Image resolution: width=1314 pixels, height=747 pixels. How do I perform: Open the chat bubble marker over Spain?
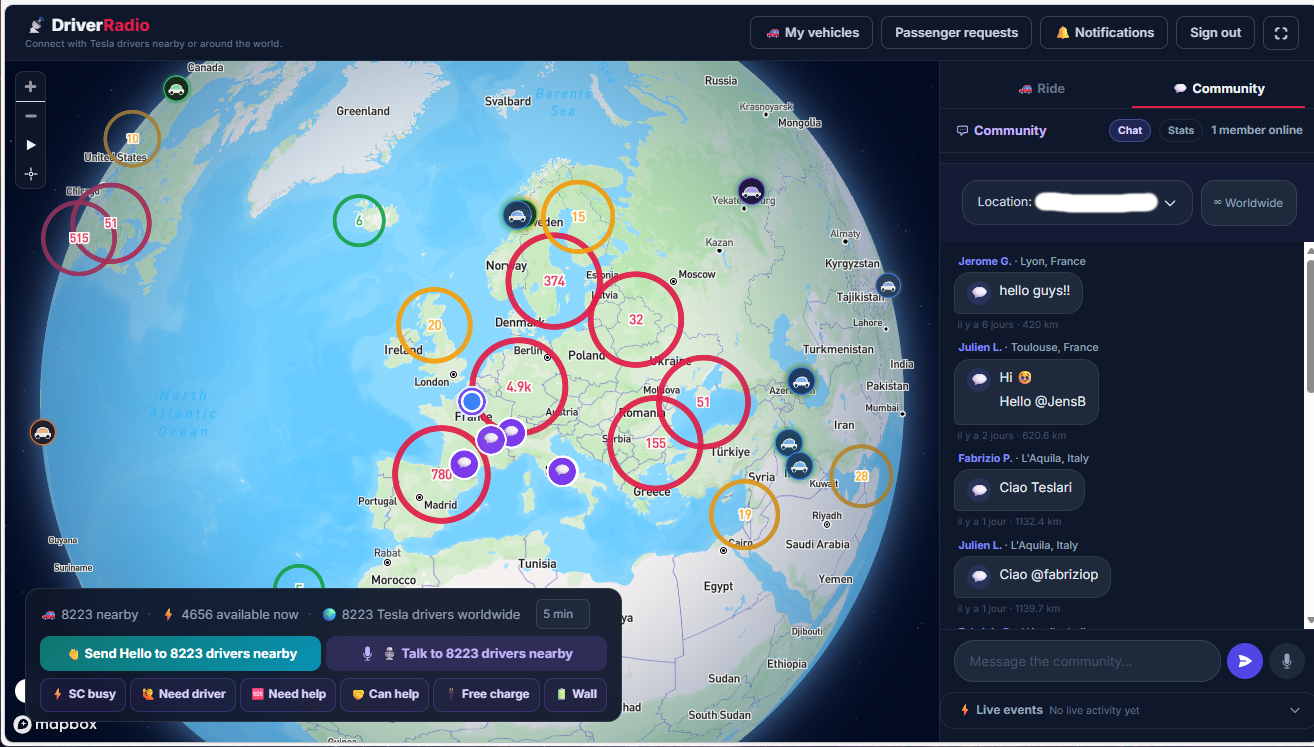[463, 464]
